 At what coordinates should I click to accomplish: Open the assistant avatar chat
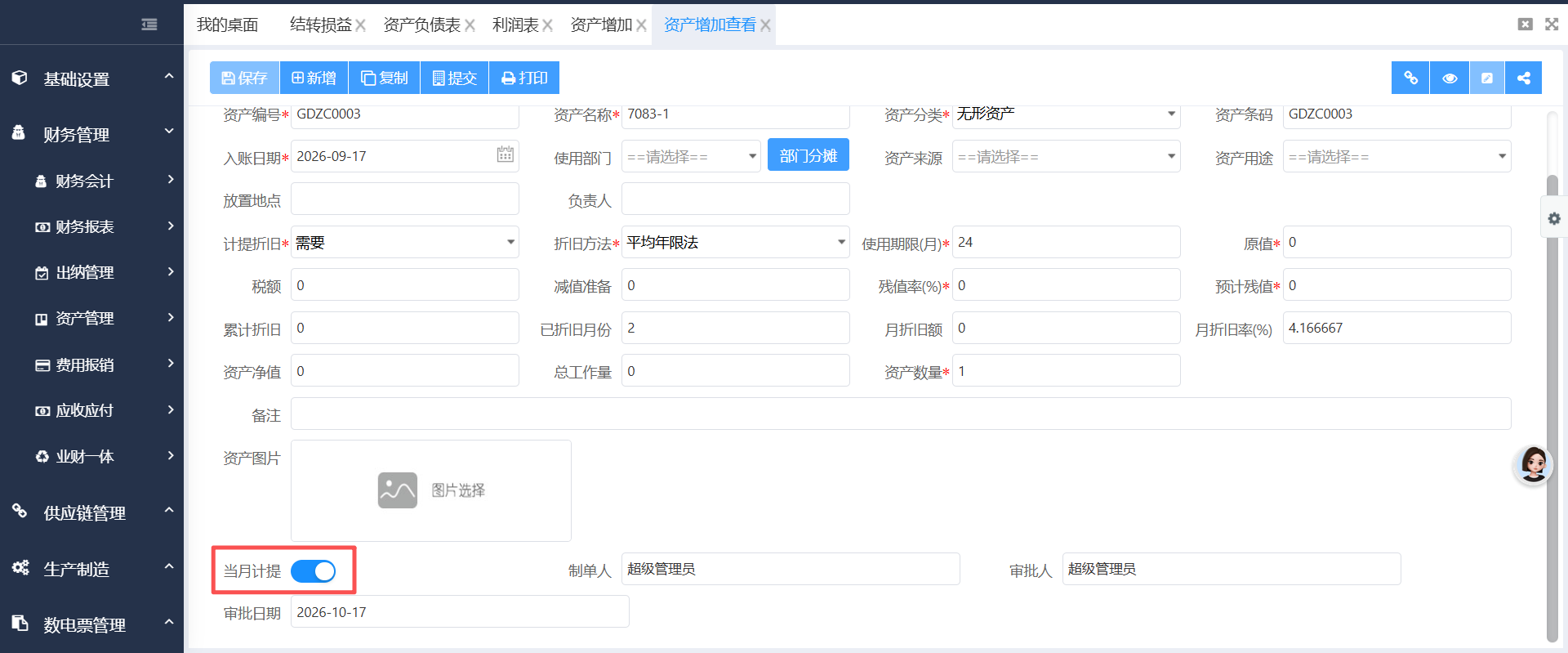coord(1533,465)
